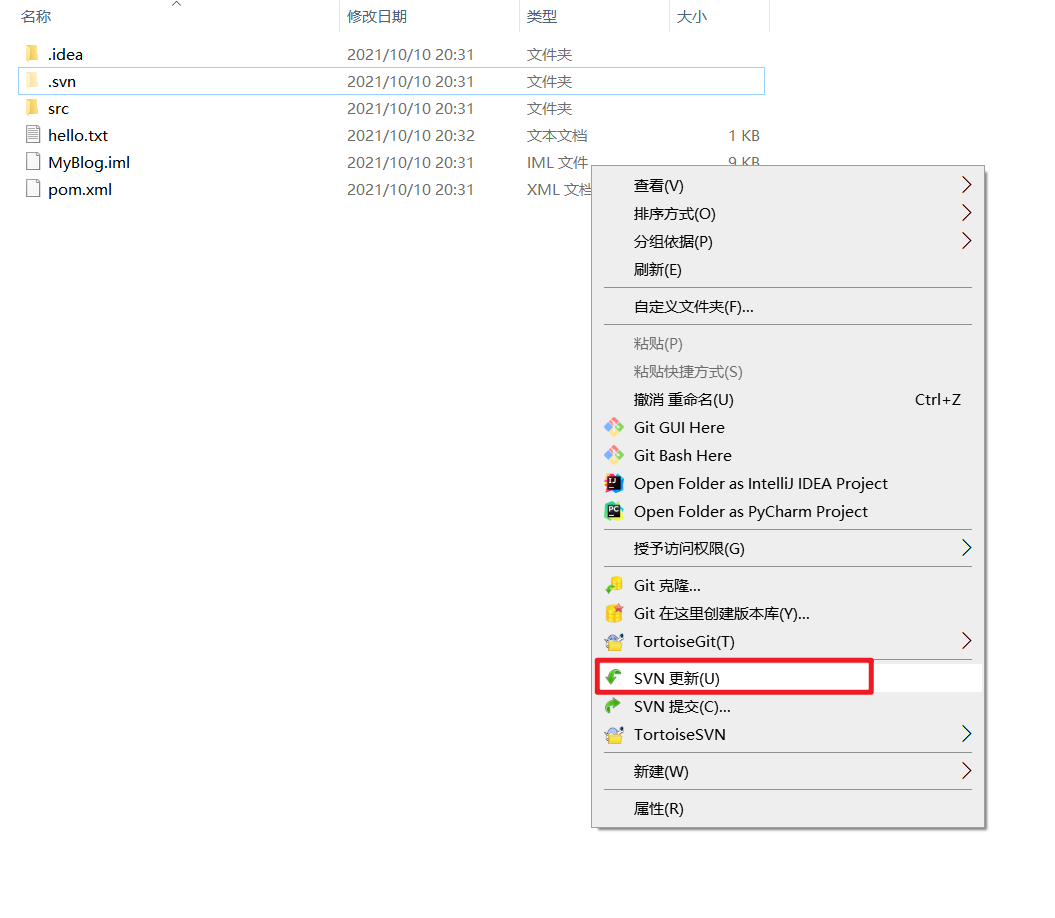Click the 1 KB size cell
This screenshot has width=1055, height=918.
(x=743, y=135)
